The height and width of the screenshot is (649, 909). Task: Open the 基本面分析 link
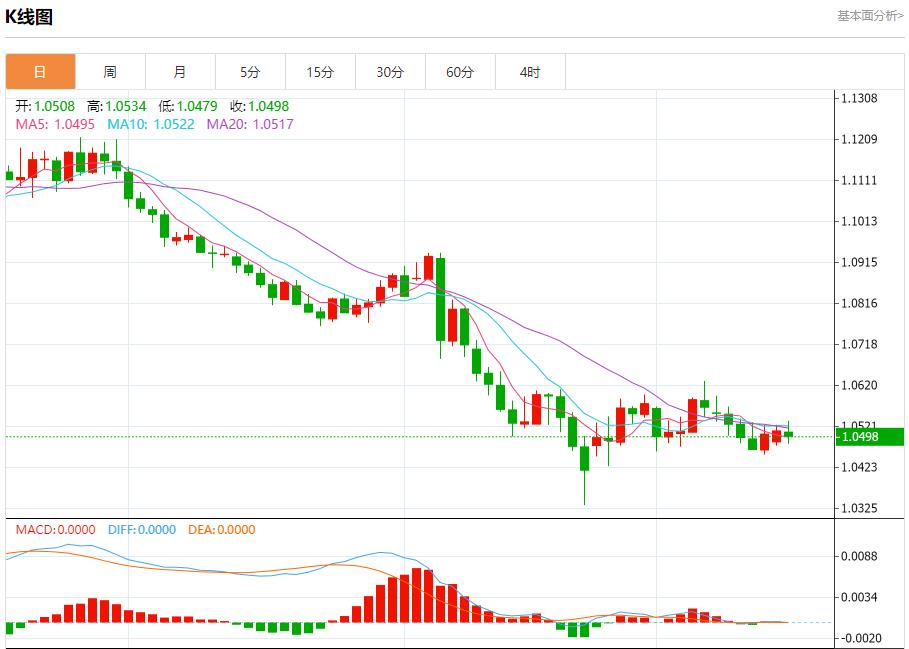pyautogui.click(x=869, y=16)
